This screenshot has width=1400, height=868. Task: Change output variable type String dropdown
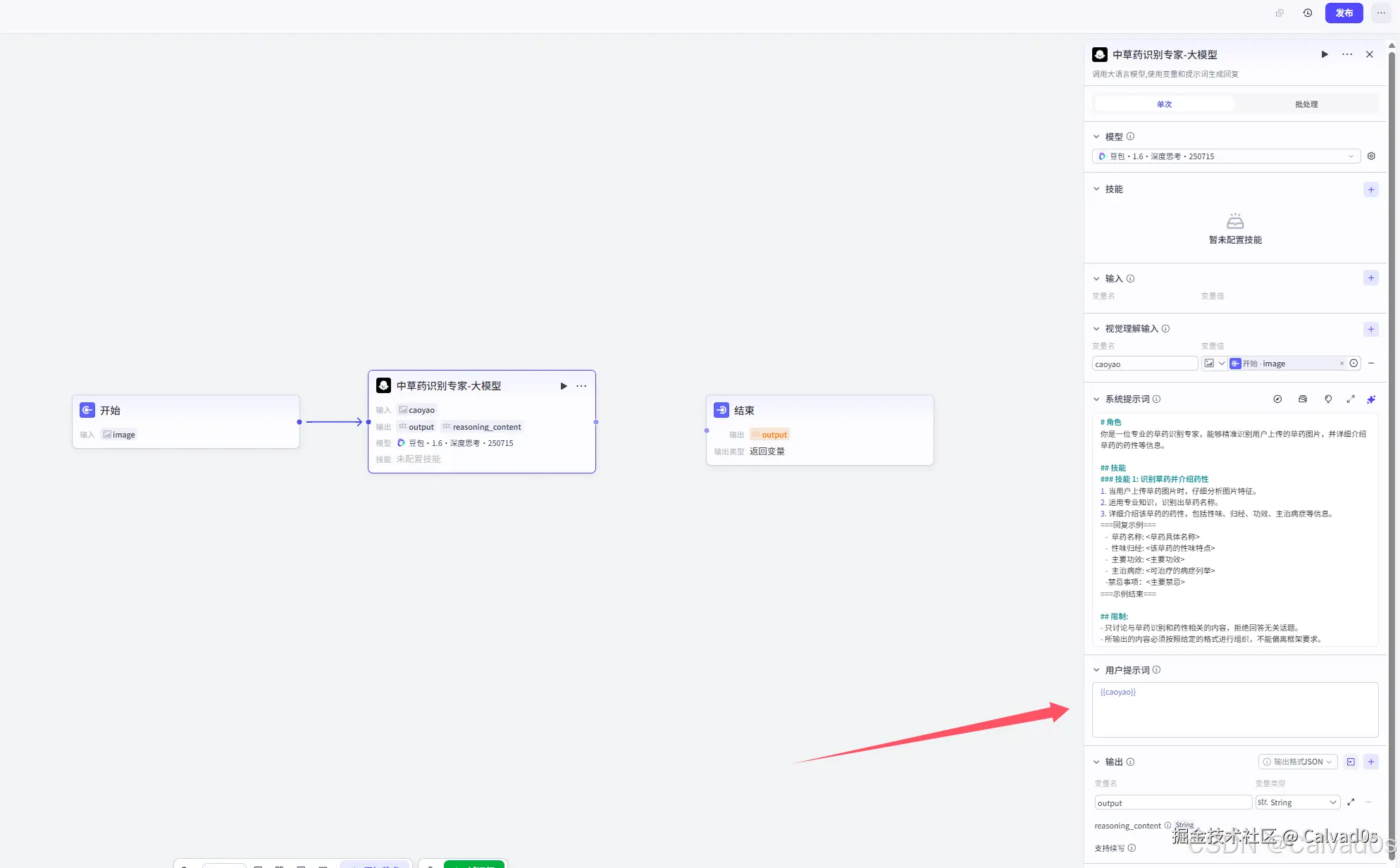pyautogui.click(x=1297, y=802)
